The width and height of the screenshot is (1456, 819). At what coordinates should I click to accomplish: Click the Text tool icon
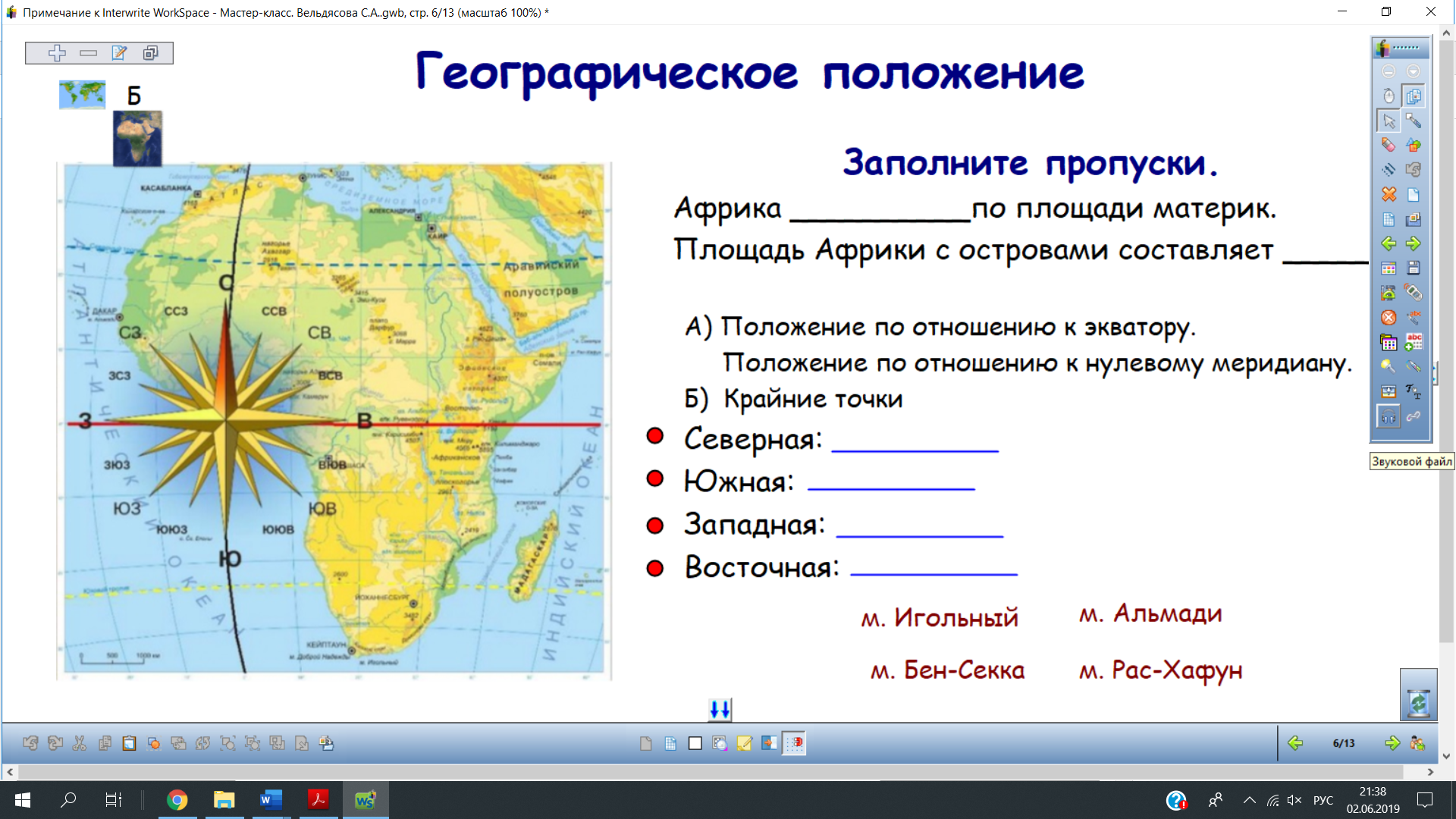(x=1413, y=391)
